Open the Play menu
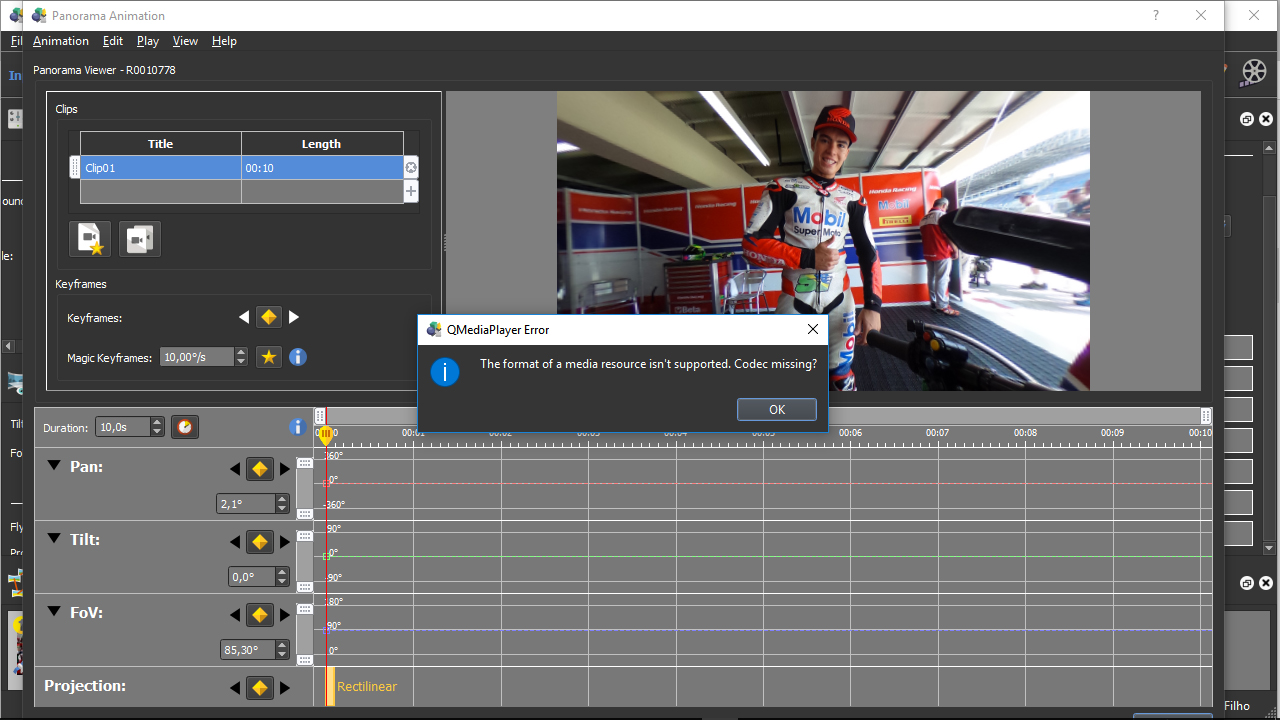1280x720 pixels. click(x=148, y=41)
